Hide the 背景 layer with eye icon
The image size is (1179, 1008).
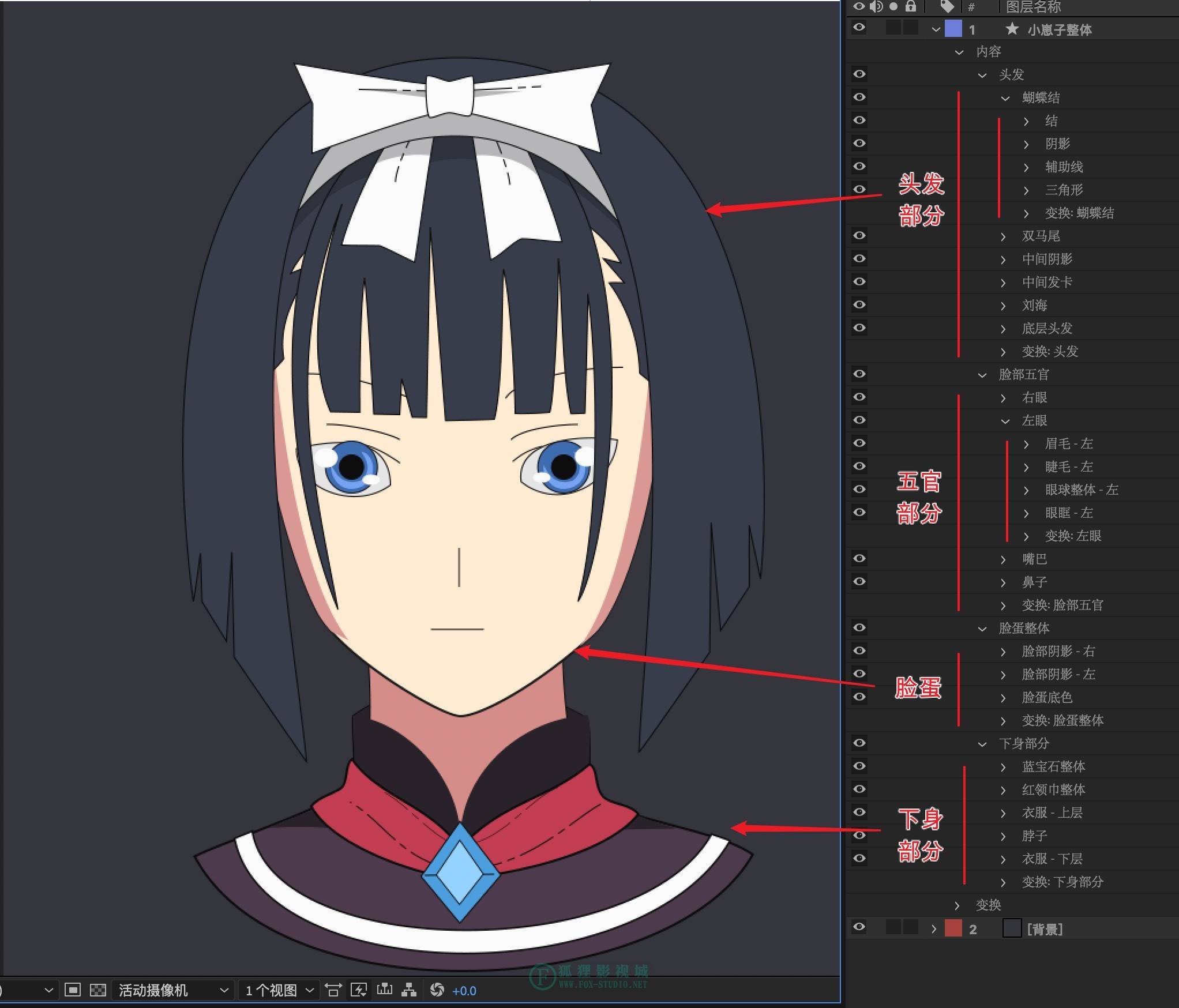[859, 927]
